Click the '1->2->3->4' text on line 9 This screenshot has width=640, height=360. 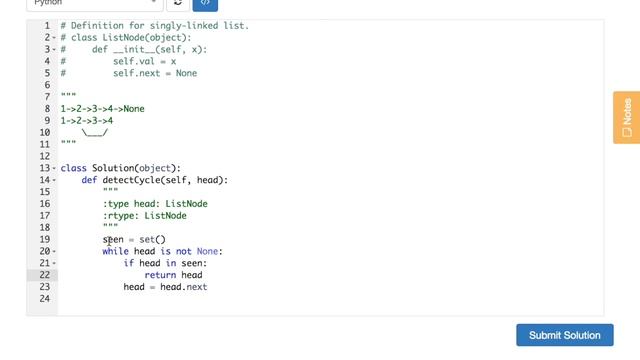(87, 121)
